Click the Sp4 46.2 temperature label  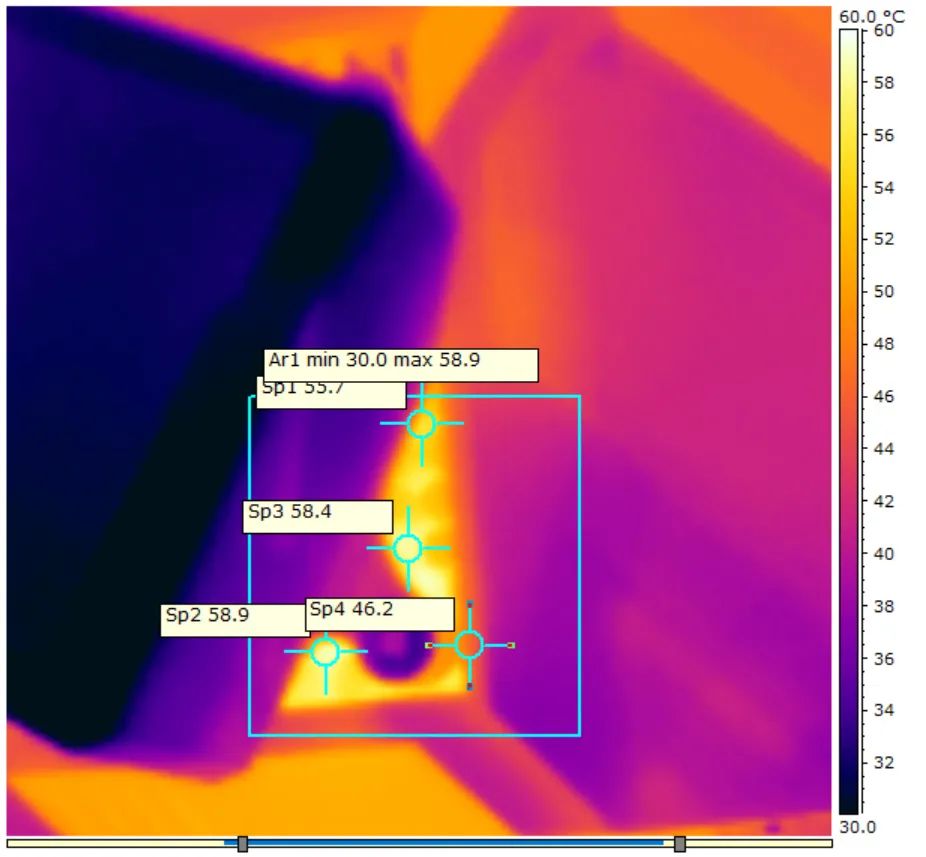pyautogui.click(x=379, y=613)
